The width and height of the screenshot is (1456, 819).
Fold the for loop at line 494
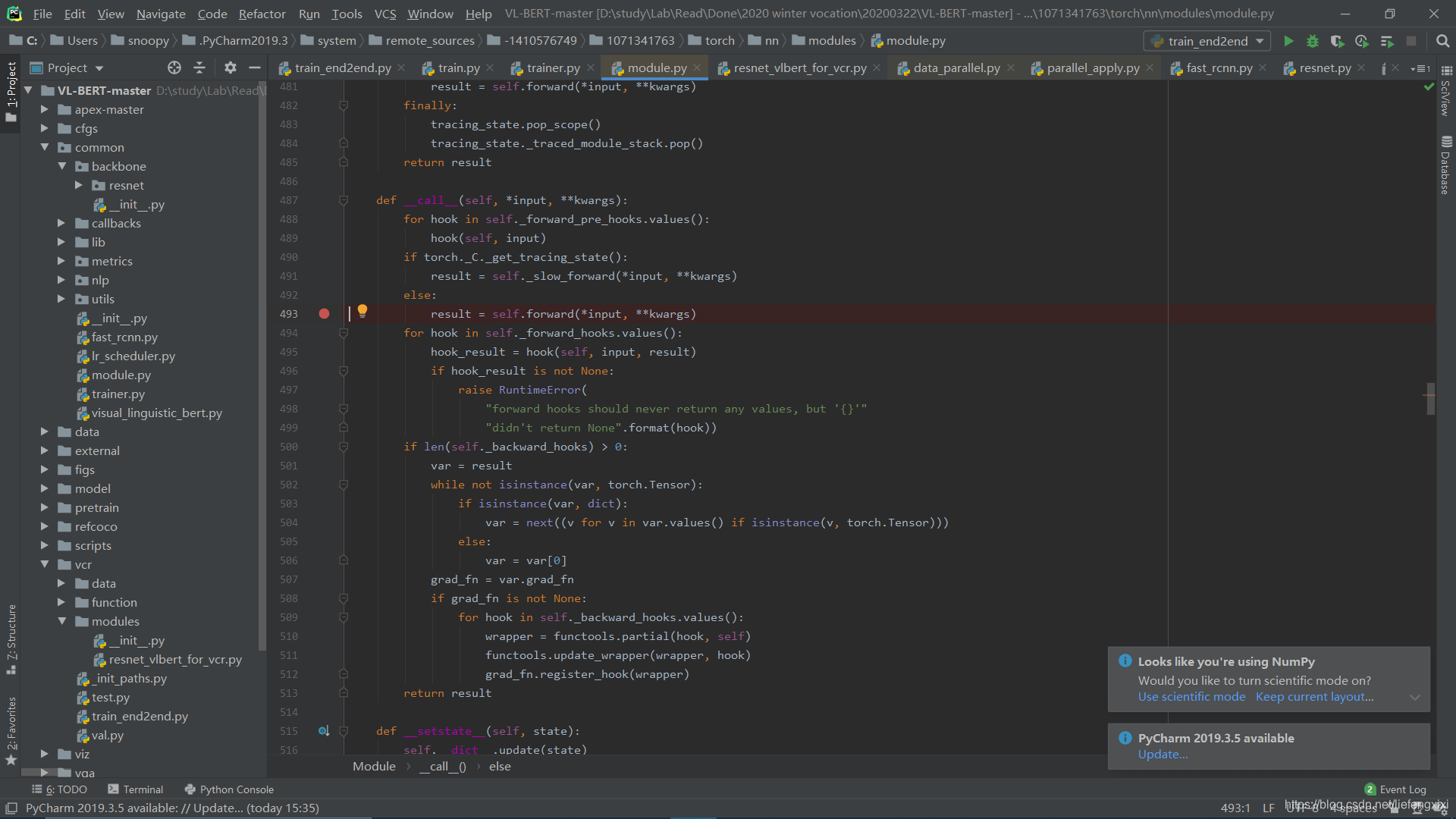point(344,333)
